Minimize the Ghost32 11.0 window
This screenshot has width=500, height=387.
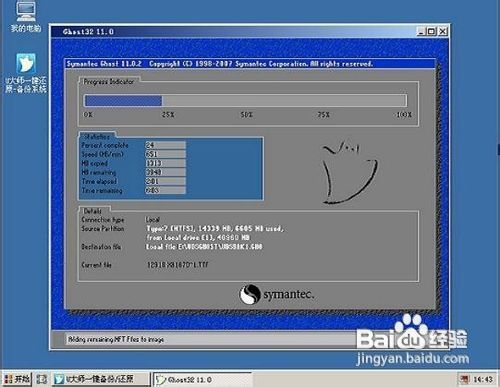(x=421, y=31)
